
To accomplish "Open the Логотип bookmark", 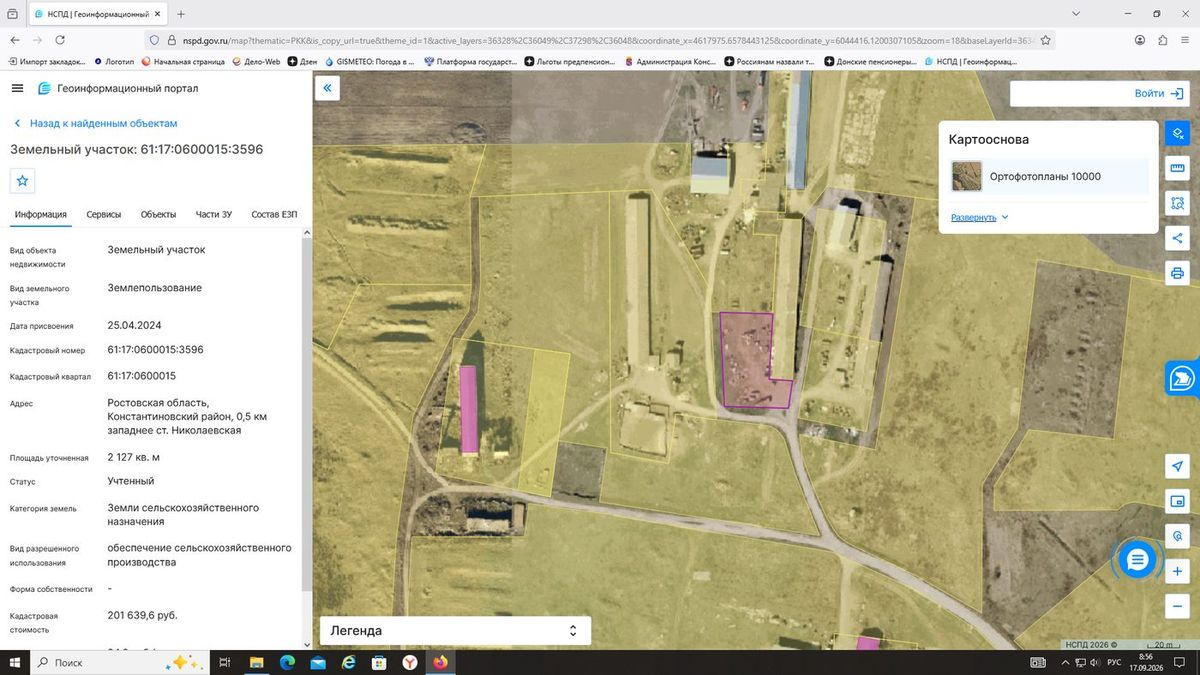I will pos(114,61).
